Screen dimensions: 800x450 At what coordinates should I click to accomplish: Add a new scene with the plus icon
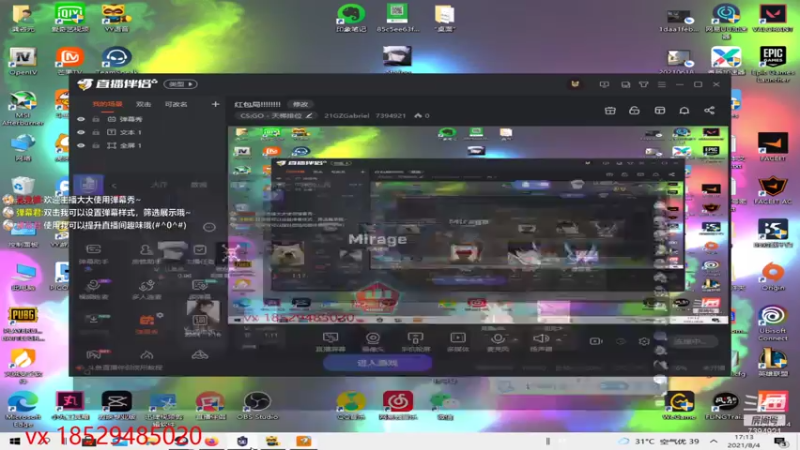click(215, 104)
